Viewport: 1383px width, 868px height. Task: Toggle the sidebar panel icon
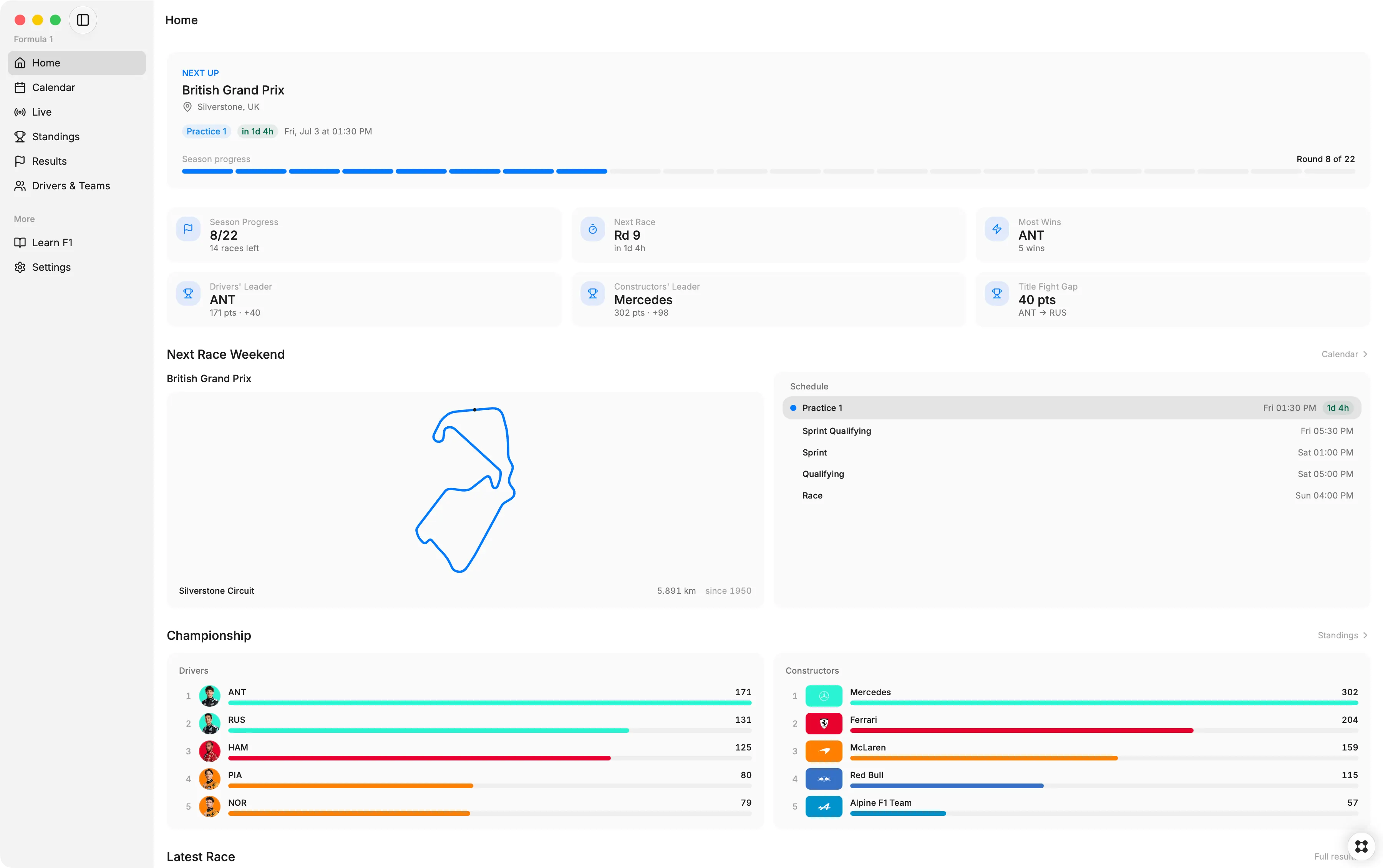coord(83,20)
